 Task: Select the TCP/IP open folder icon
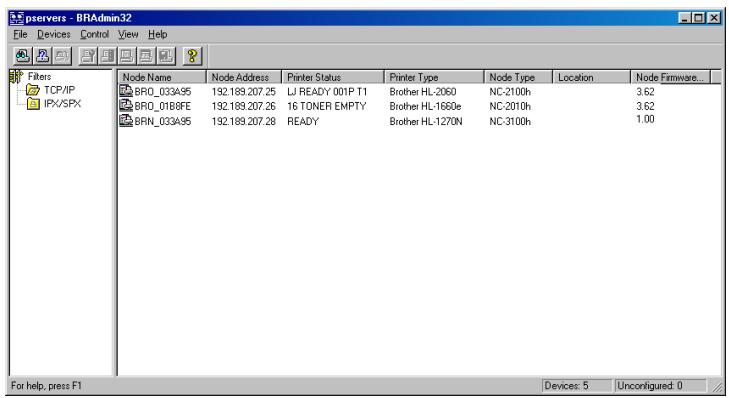click(x=33, y=90)
